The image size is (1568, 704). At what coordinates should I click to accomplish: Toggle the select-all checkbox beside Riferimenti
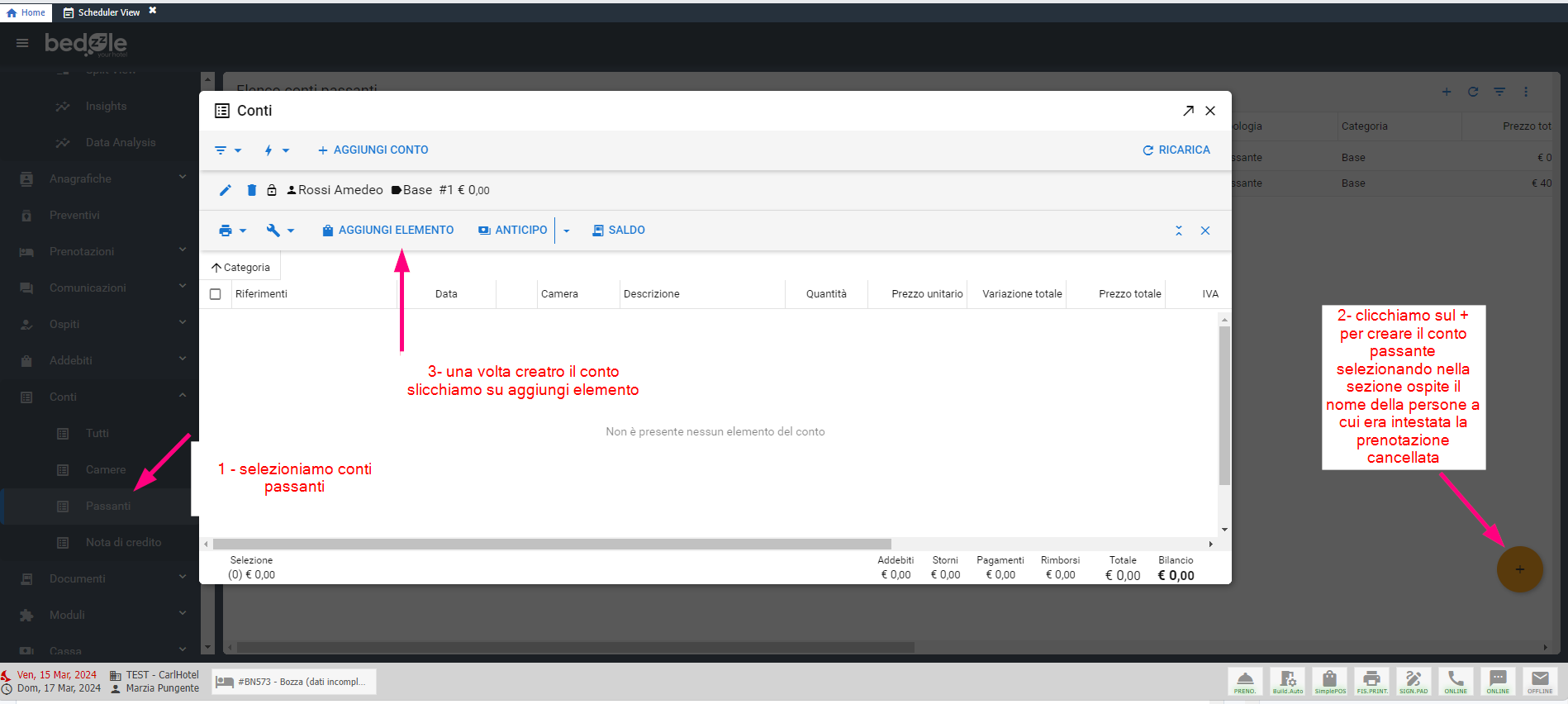216,294
